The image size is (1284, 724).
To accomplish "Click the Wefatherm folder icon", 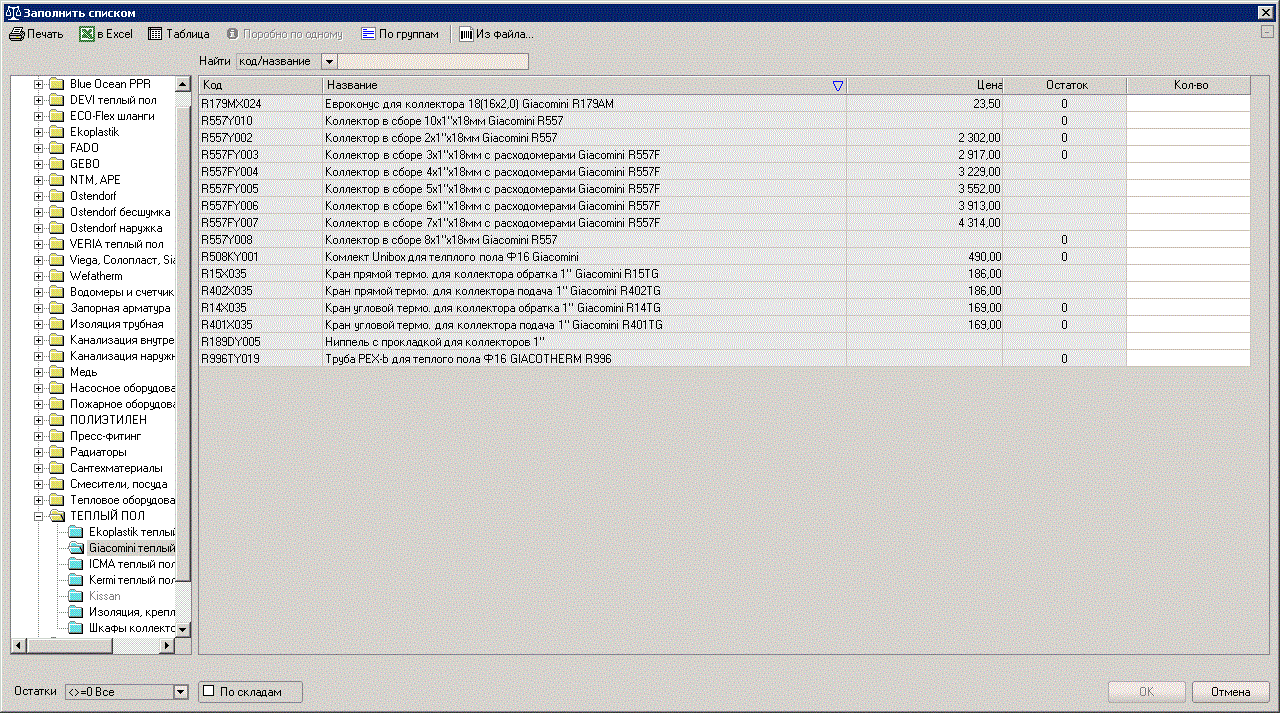I will click(x=57, y=276).
